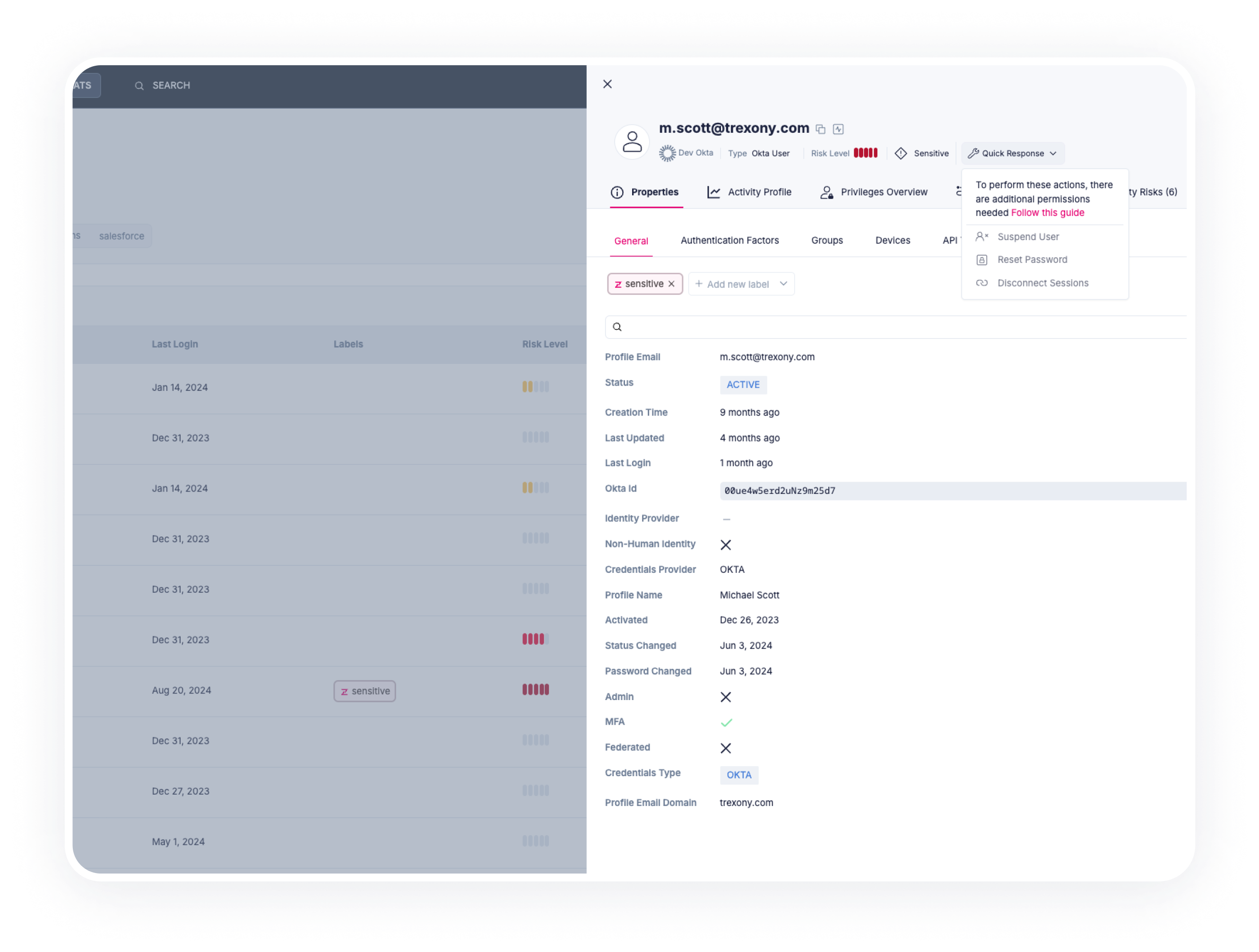The height and width of the screenshot is (952, 1259).
Task: Click the properties search field
Action: (x=896, y=327)
